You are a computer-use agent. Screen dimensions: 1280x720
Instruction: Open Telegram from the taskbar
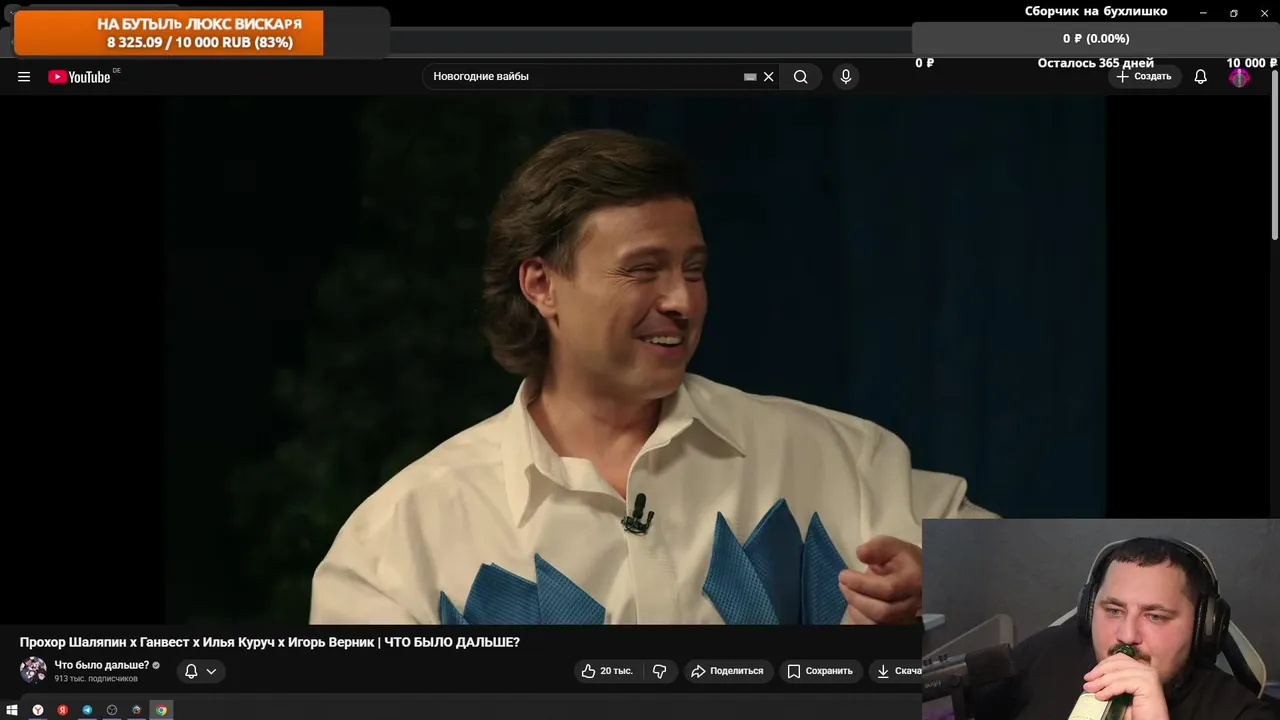pos(87,710)
